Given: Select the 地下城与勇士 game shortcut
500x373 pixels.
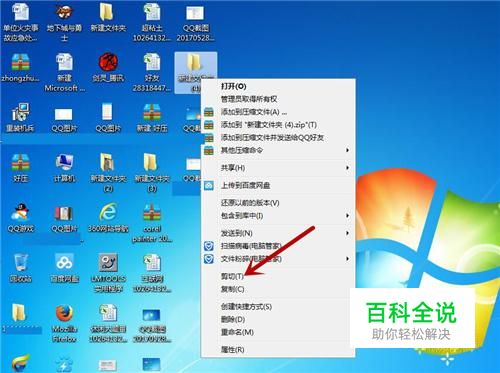Looking at the screenshot, I should click(64, 22).
